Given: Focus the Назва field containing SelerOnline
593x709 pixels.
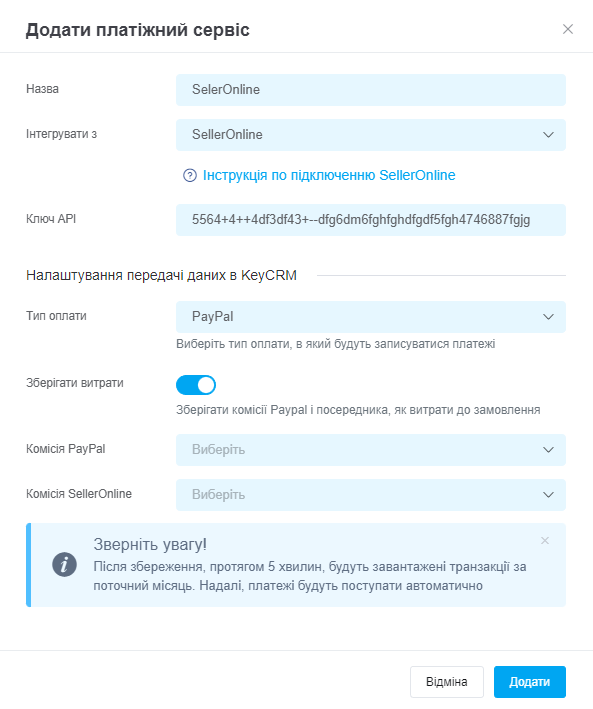Looking at the screenshot, I should tap(371, 90).
